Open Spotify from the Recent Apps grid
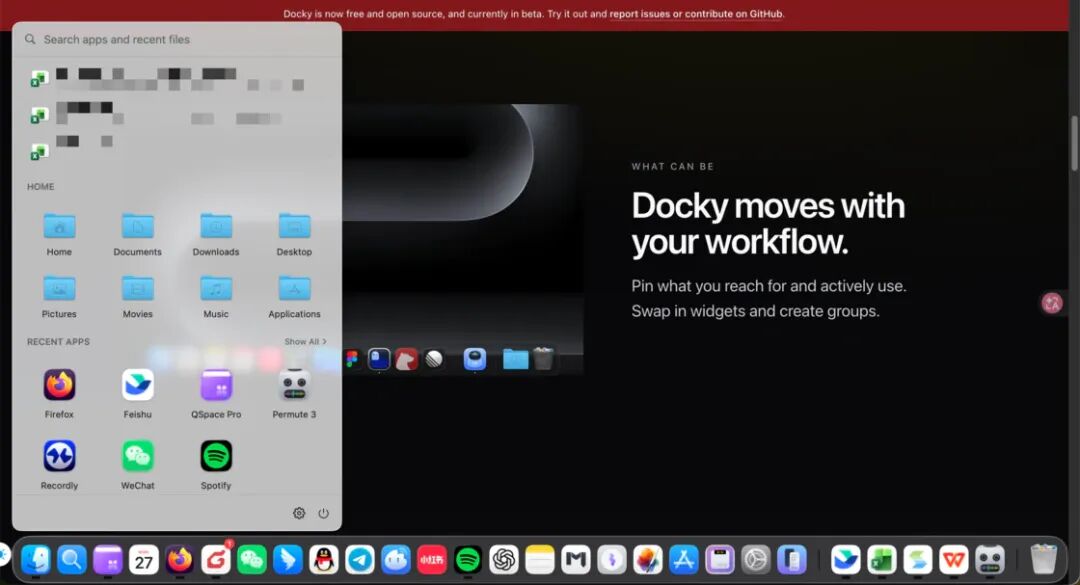The height and width of the screenshot is (585, 1080). tap(216, 456)
